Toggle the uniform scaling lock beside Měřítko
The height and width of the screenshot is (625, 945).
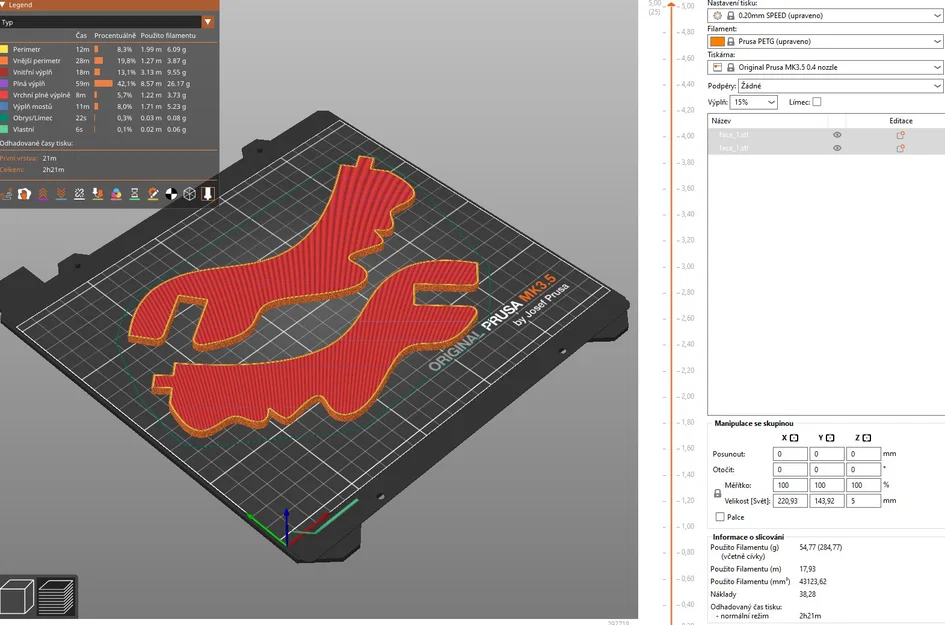point(718,493)
